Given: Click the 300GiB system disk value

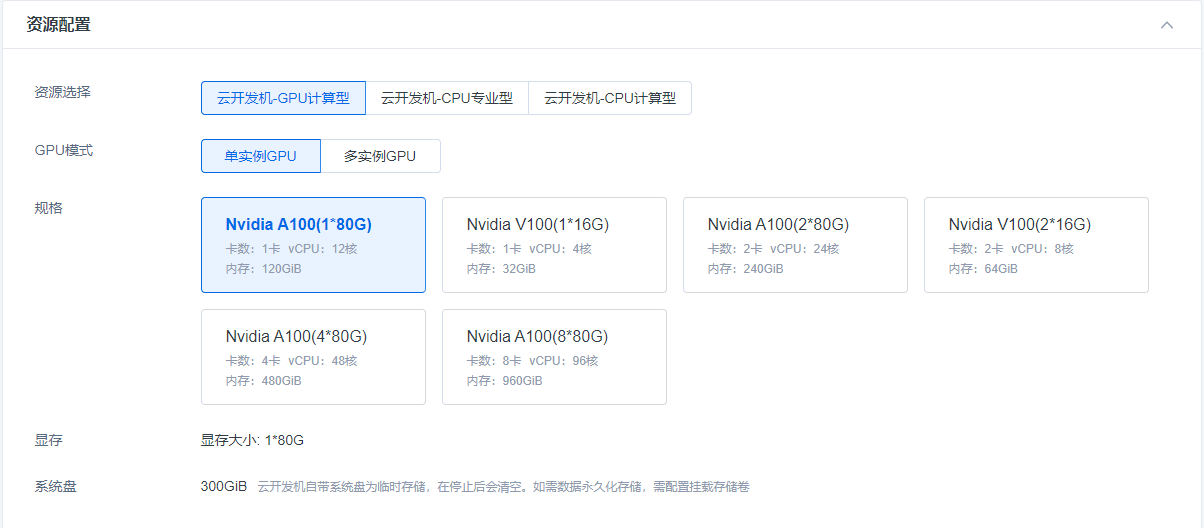Looking at the screenshot, I should click(x=224, y=487).
